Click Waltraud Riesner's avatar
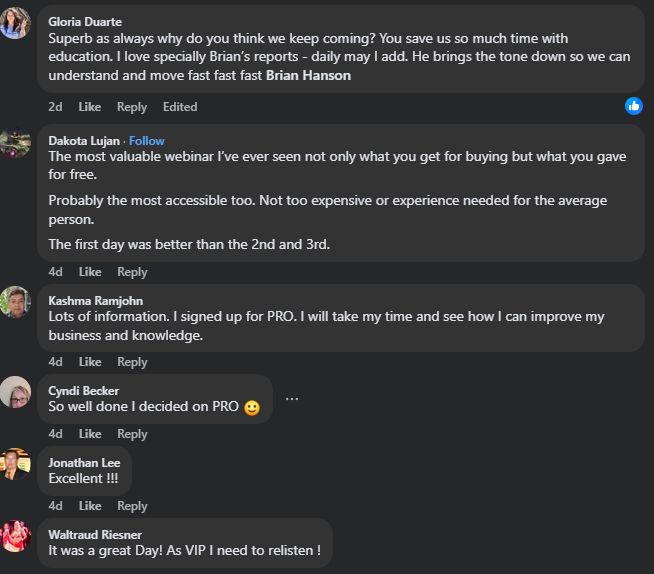The height and width of the screenshot is (574, 654). [x=15, y=536]
